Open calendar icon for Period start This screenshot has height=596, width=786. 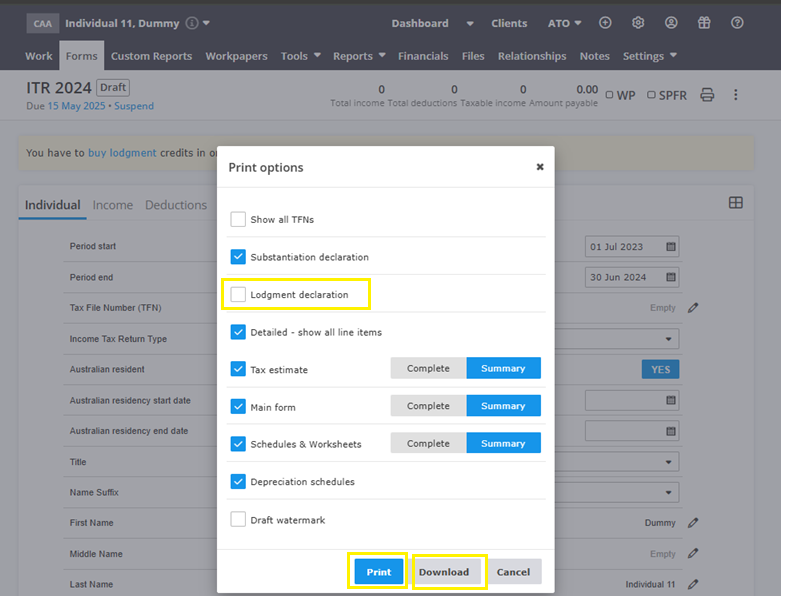click(671, 247)
